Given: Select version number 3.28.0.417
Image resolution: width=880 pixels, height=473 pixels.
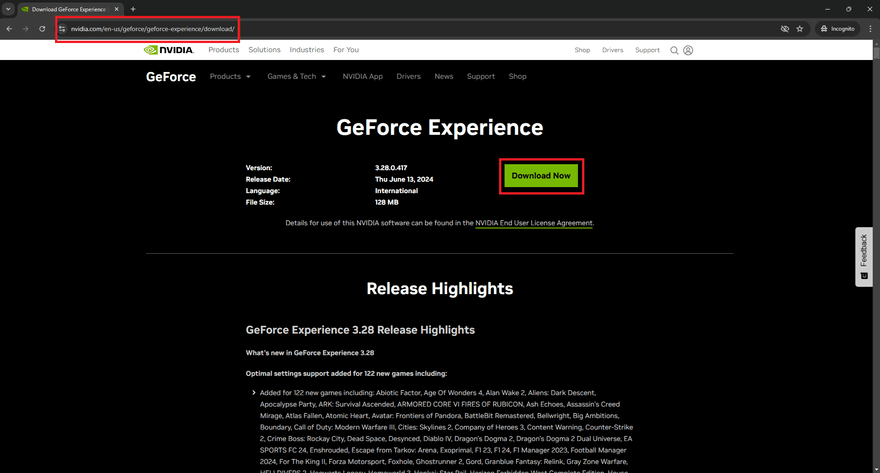Looking at the screenshot, I should coord(391,168).
